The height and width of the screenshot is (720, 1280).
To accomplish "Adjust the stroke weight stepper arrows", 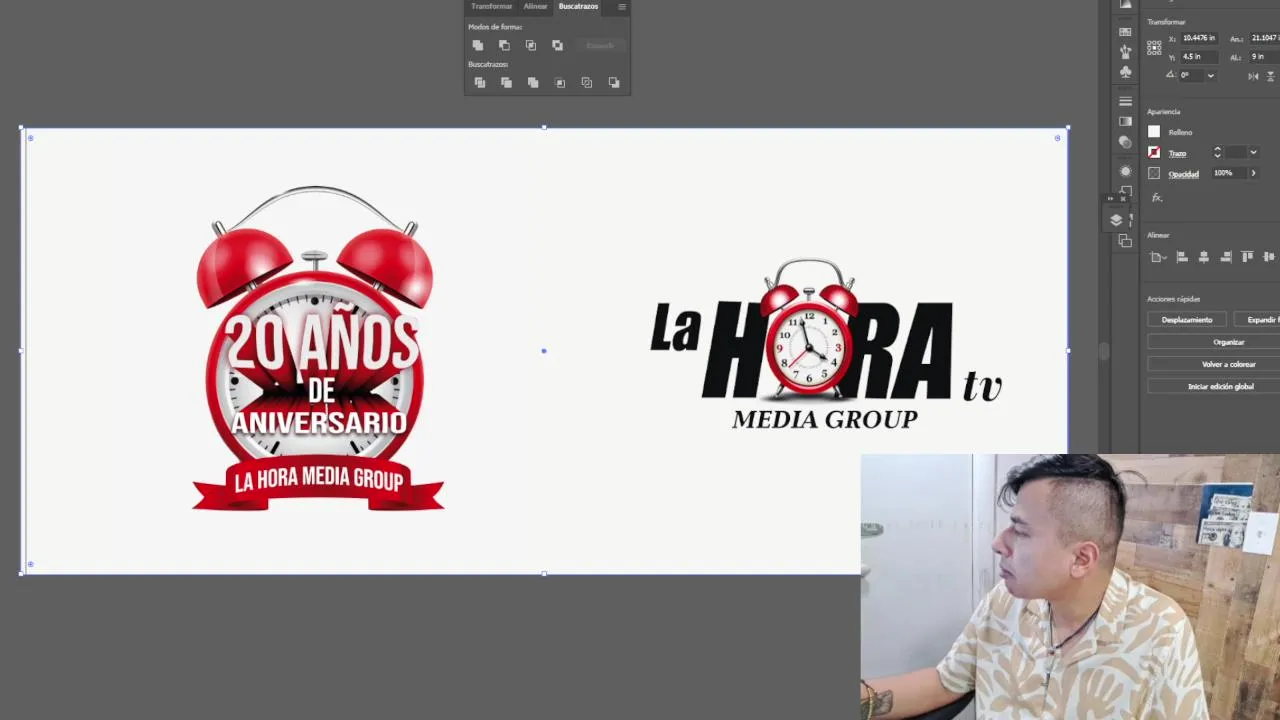I will point(1217,152).
